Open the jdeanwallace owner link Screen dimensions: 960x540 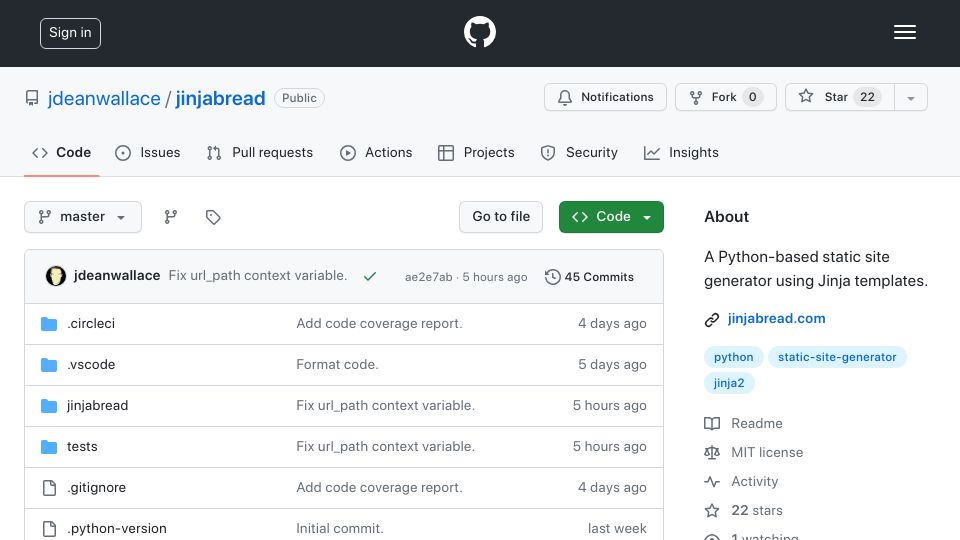pyautogui.click(x=104, y=99)
